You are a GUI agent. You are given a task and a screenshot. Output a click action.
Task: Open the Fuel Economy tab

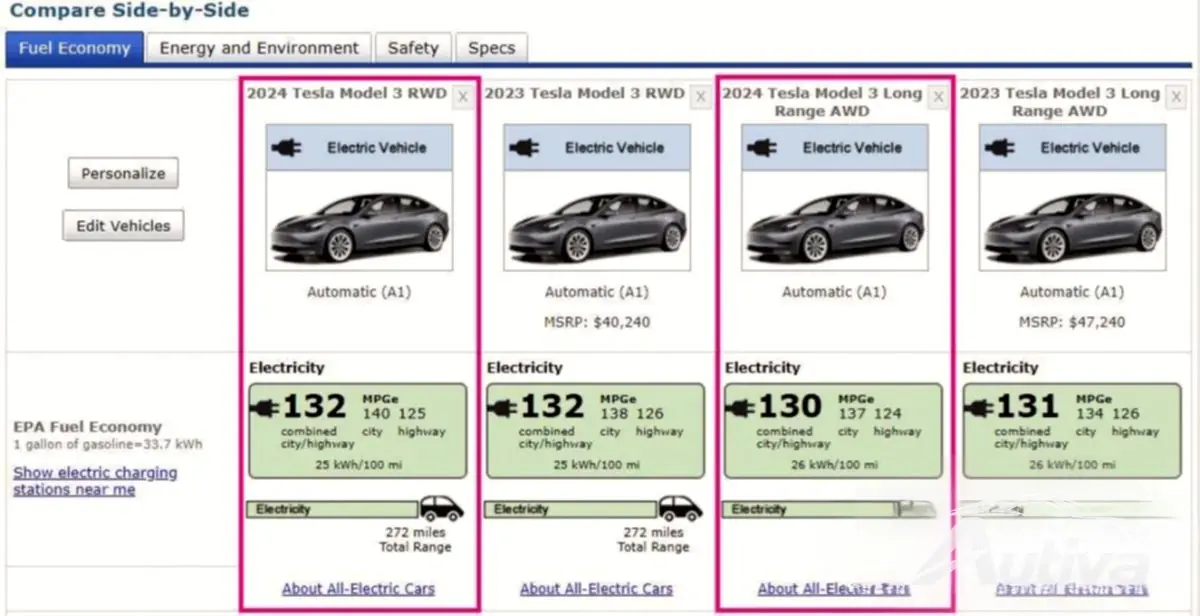75,48
